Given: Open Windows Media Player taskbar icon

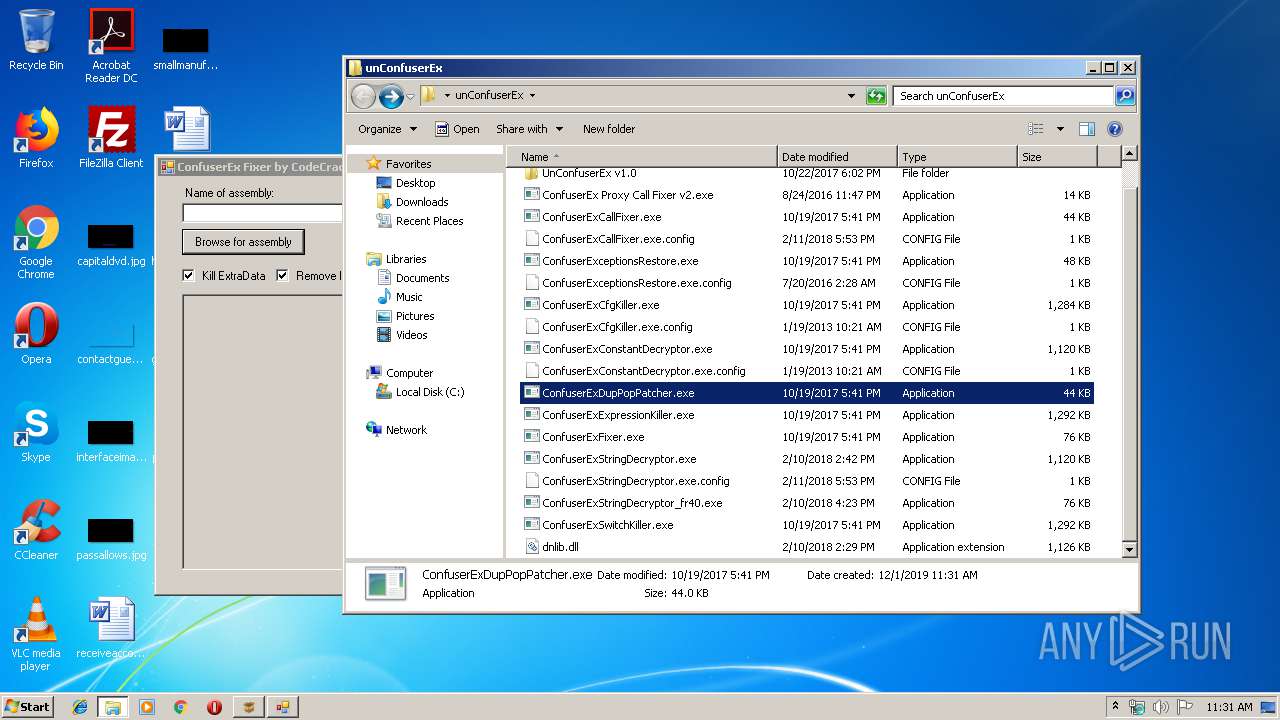Looking at the screenshot, I should pyautogui.click(x=147, y=707).
